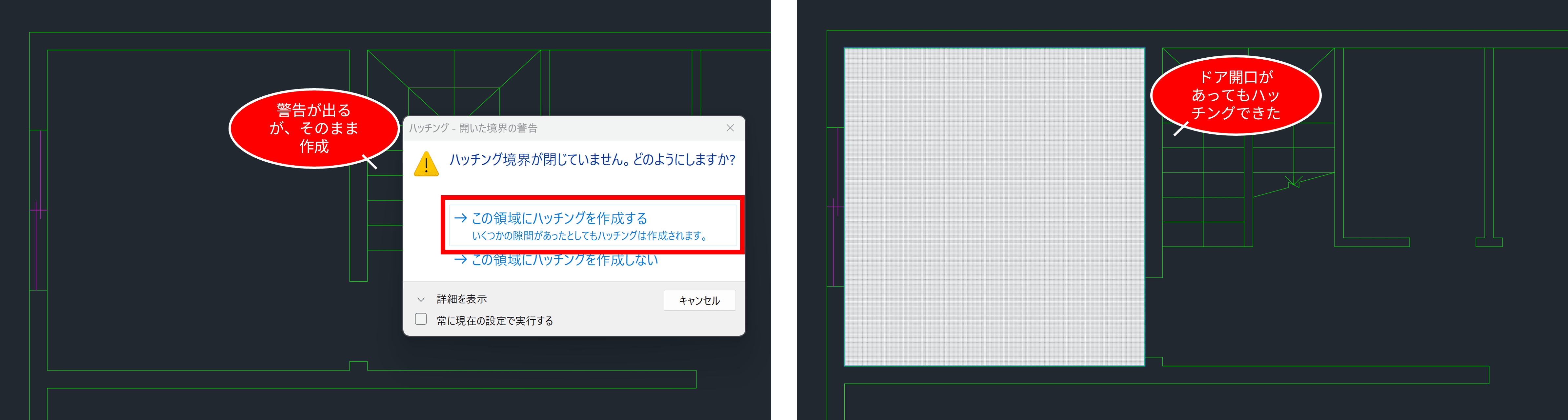Screen dimensions: 1568x420
Task: Click the ハッチング dialog title bar
Action: click(x=548, y=128)
